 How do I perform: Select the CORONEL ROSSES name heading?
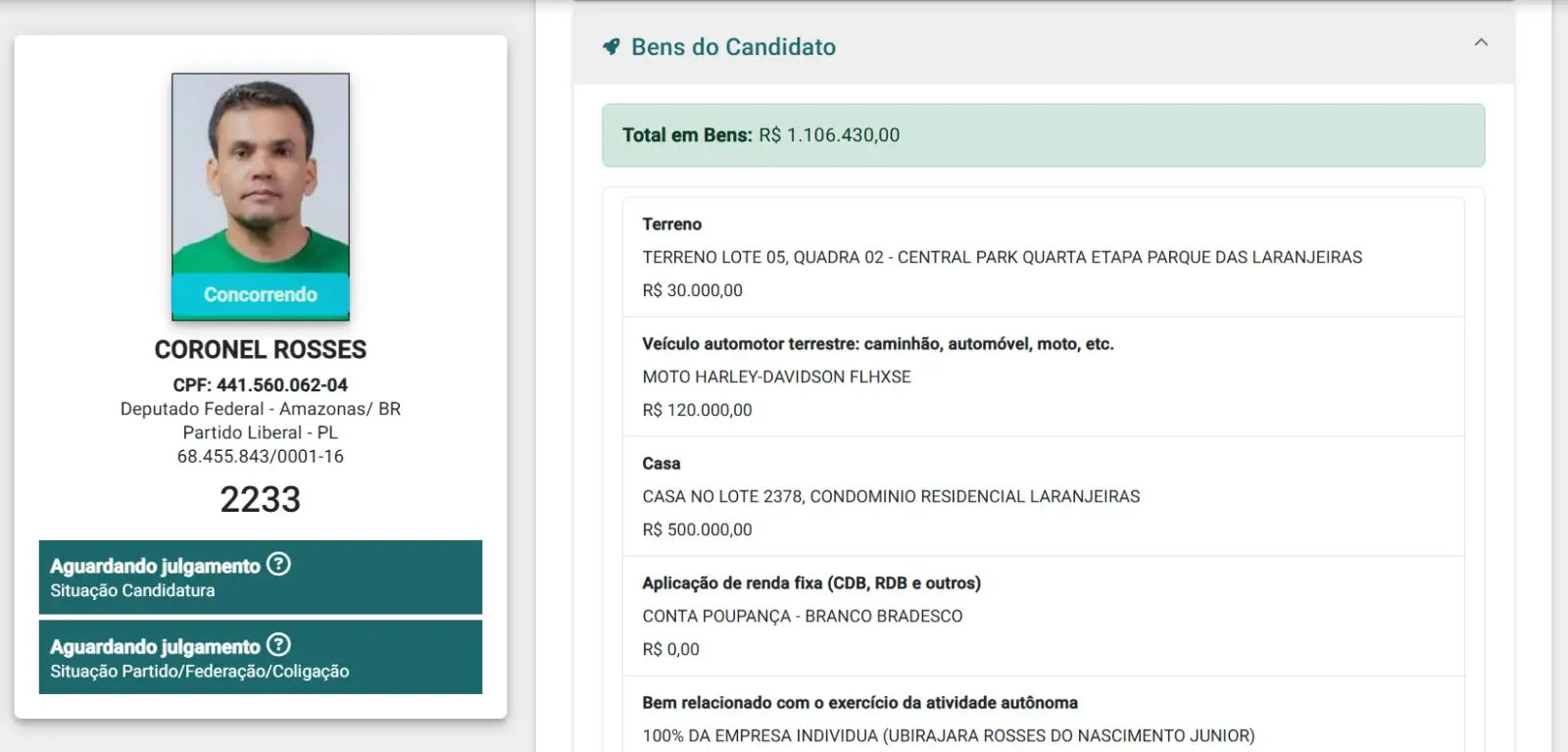coord(261,350)
